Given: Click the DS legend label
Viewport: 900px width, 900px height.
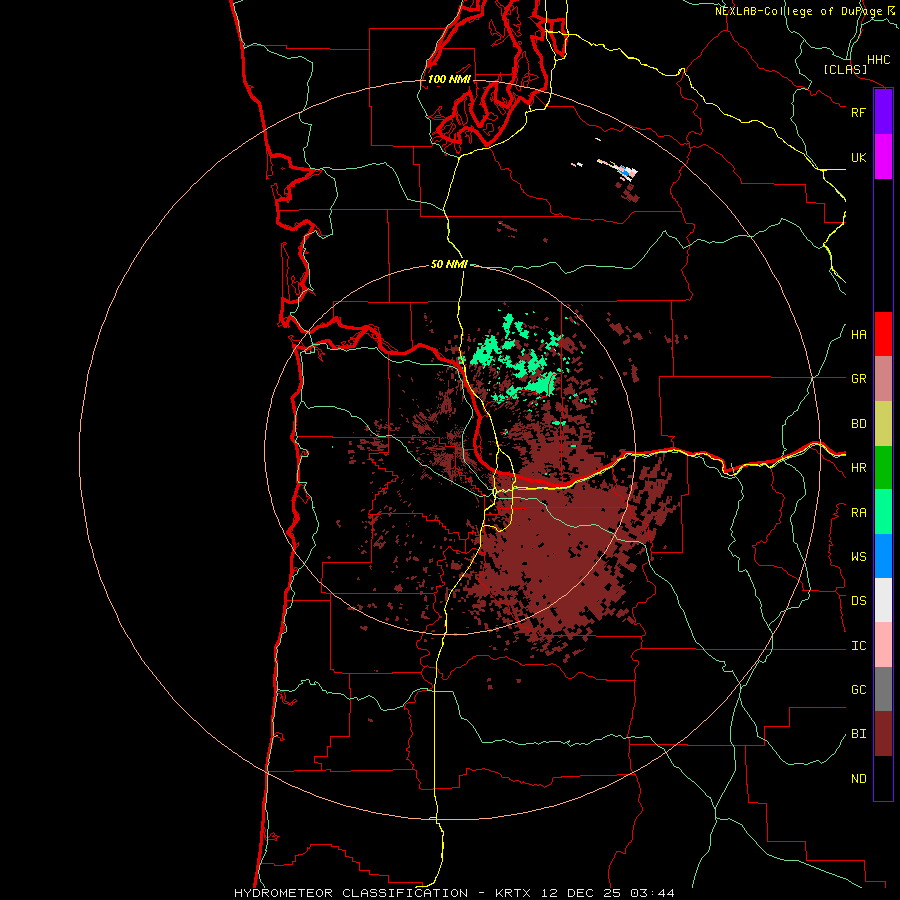Looking at the screenshot, I should pos(858,600).
